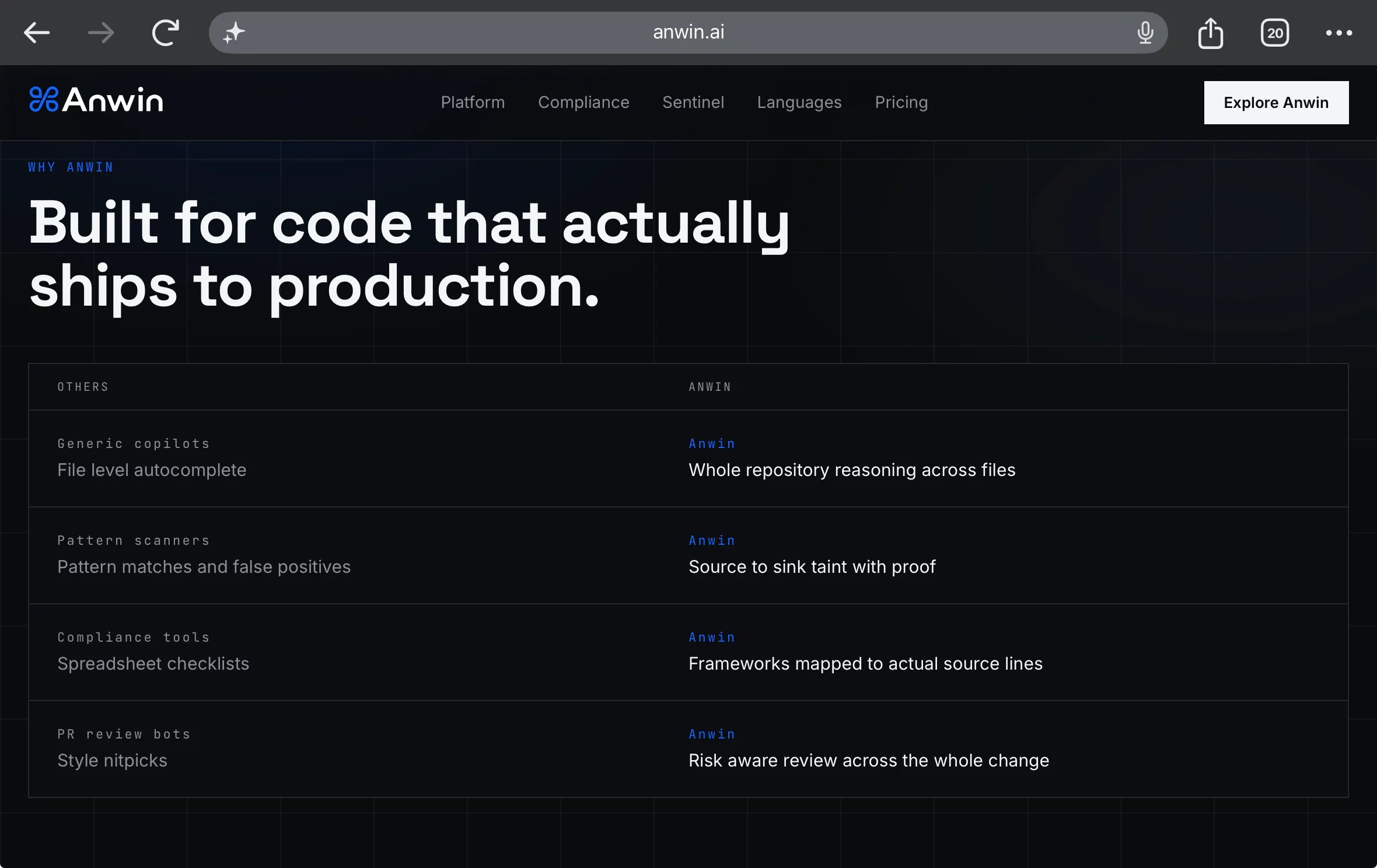Open the three-dot more options menu

pos(1339,33)
